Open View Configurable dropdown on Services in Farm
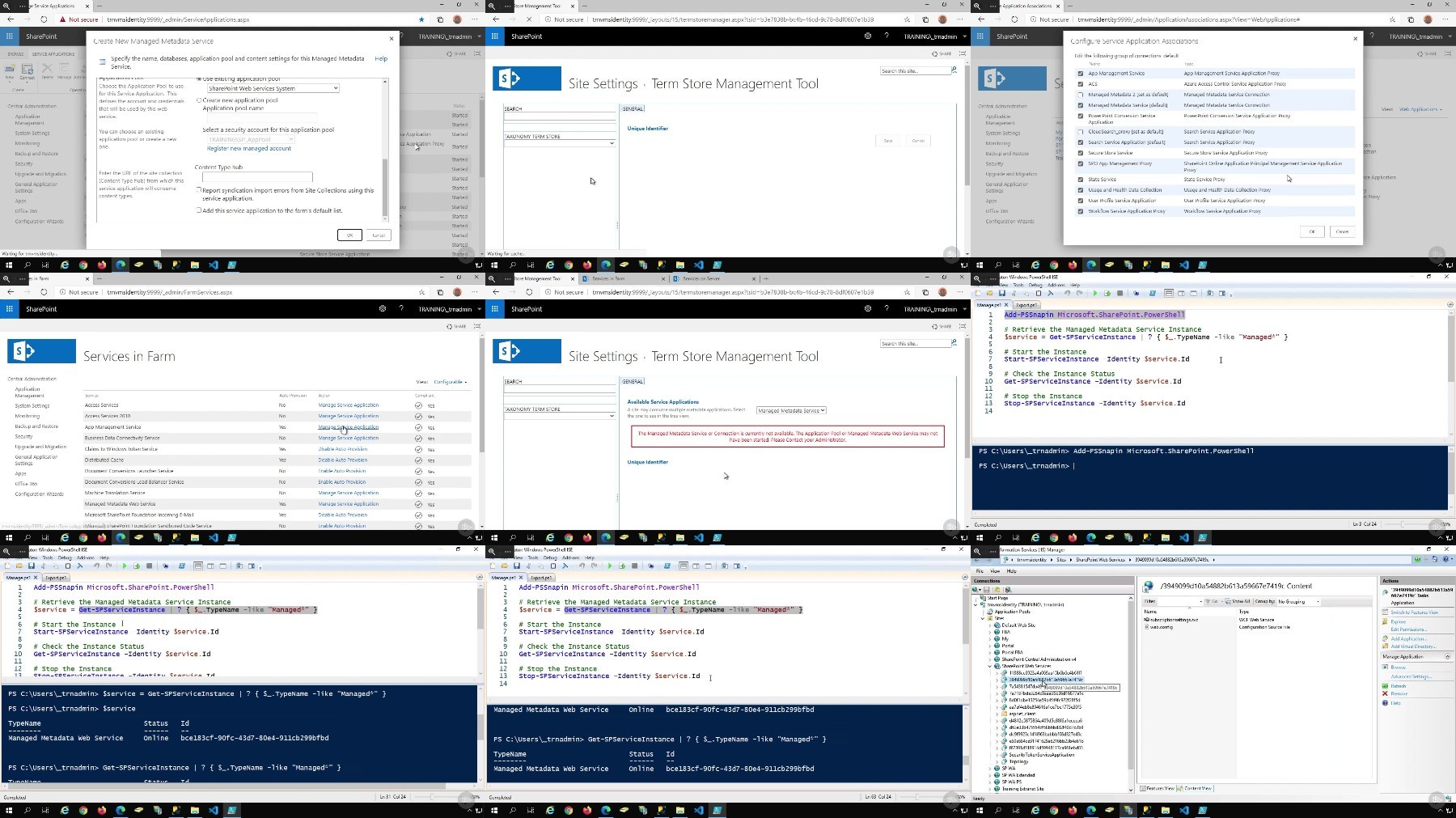The image size is (1456, 818). click(451, 382)
